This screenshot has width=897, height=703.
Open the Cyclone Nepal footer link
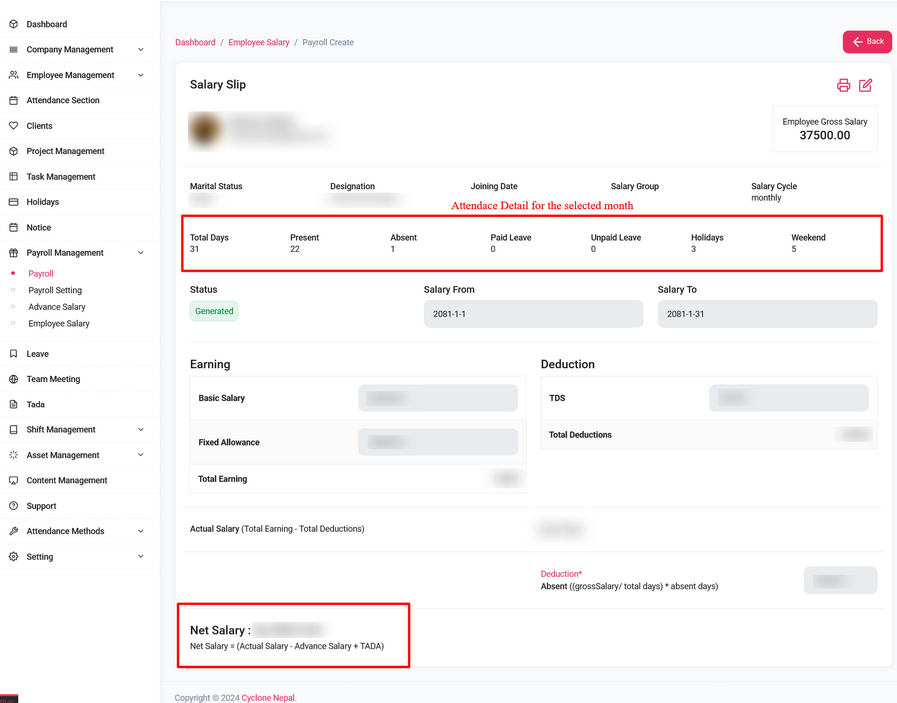coord(268,698)
